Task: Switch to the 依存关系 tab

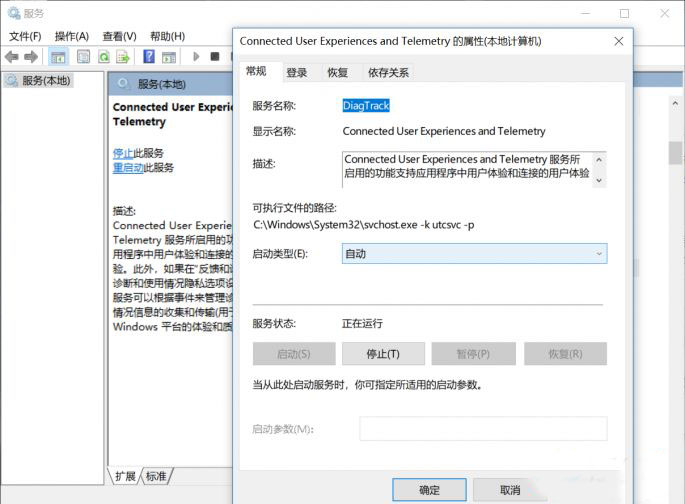Action: pos(388,72)
